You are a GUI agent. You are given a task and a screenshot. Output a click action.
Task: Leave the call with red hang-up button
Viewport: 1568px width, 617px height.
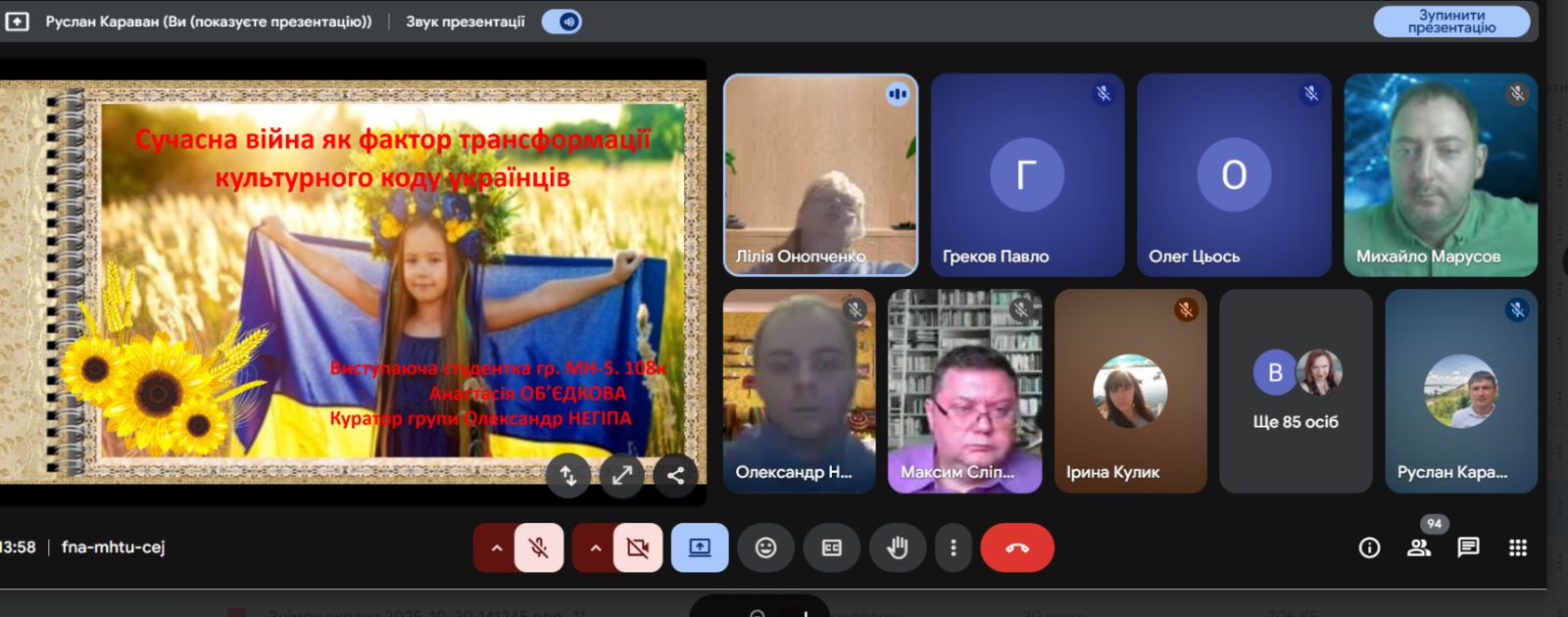coord(1017,547)
